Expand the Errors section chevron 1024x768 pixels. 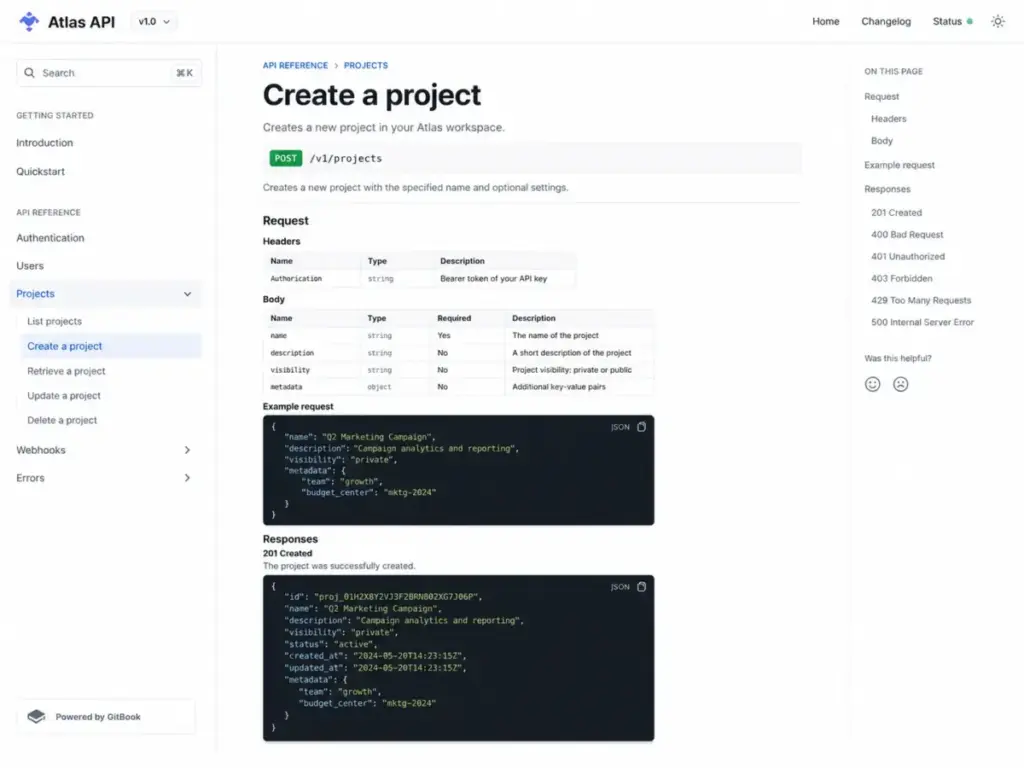tap(187, 478)
